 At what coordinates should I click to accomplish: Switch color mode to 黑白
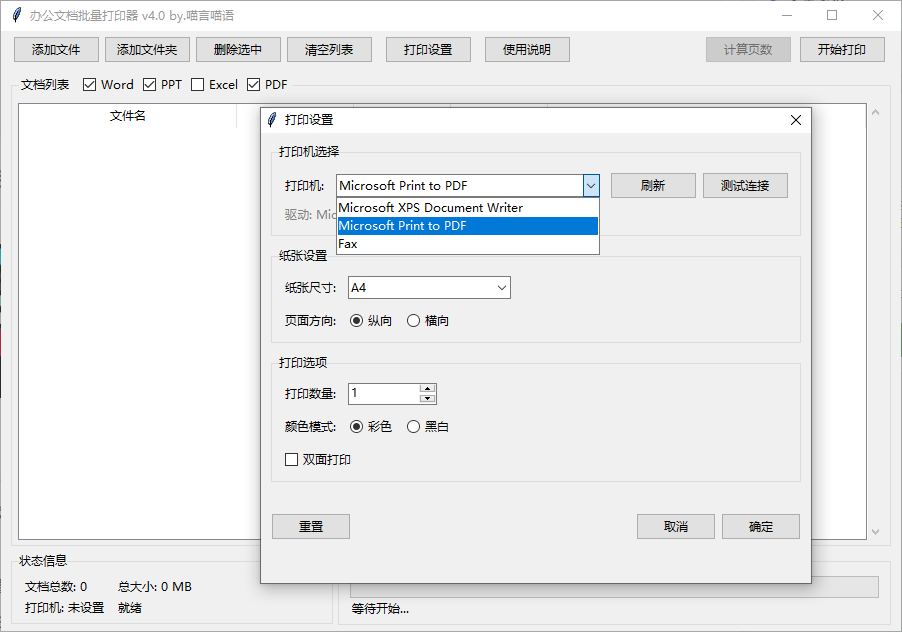(412, 426)
